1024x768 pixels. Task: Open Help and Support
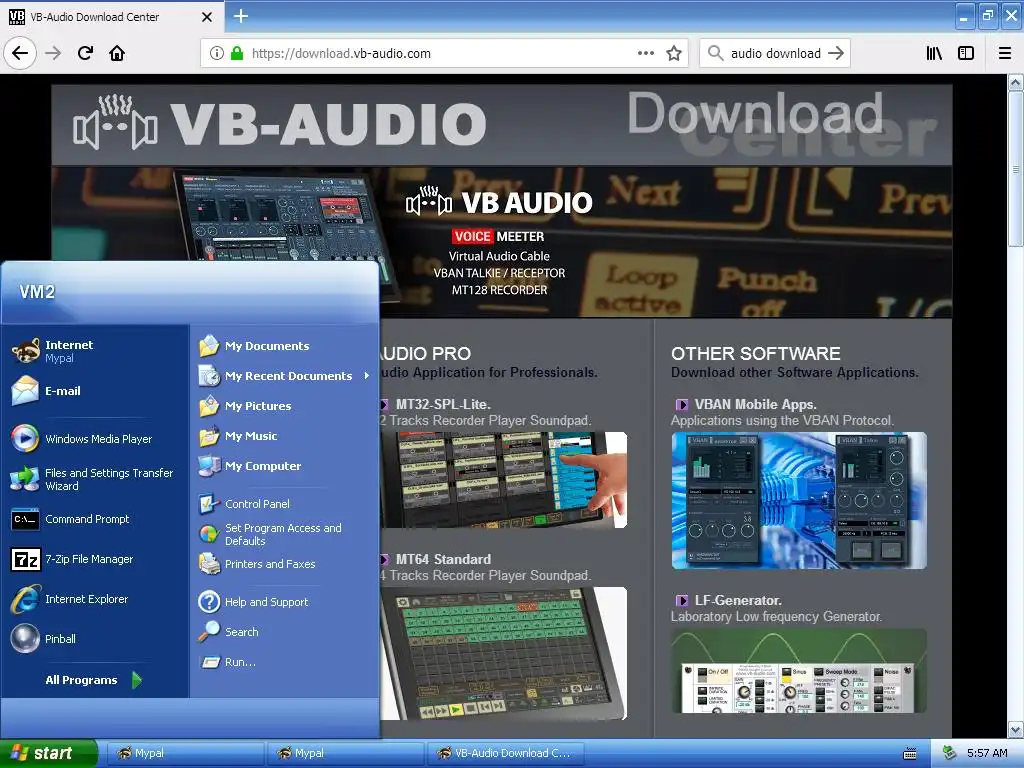click(284, 601)
